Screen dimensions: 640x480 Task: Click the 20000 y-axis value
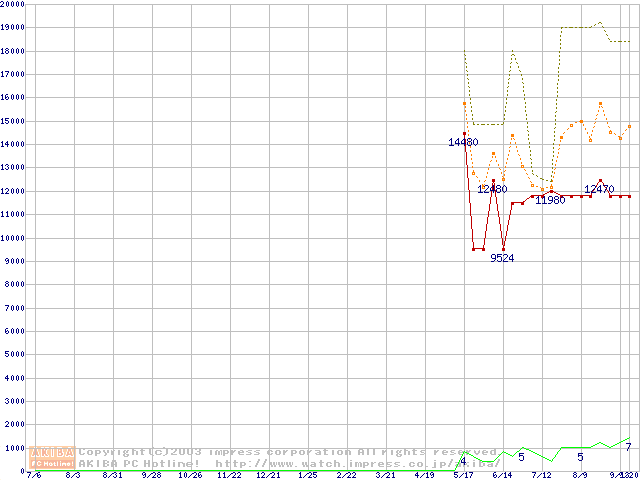pyautogui.click(x=14, y=5)
